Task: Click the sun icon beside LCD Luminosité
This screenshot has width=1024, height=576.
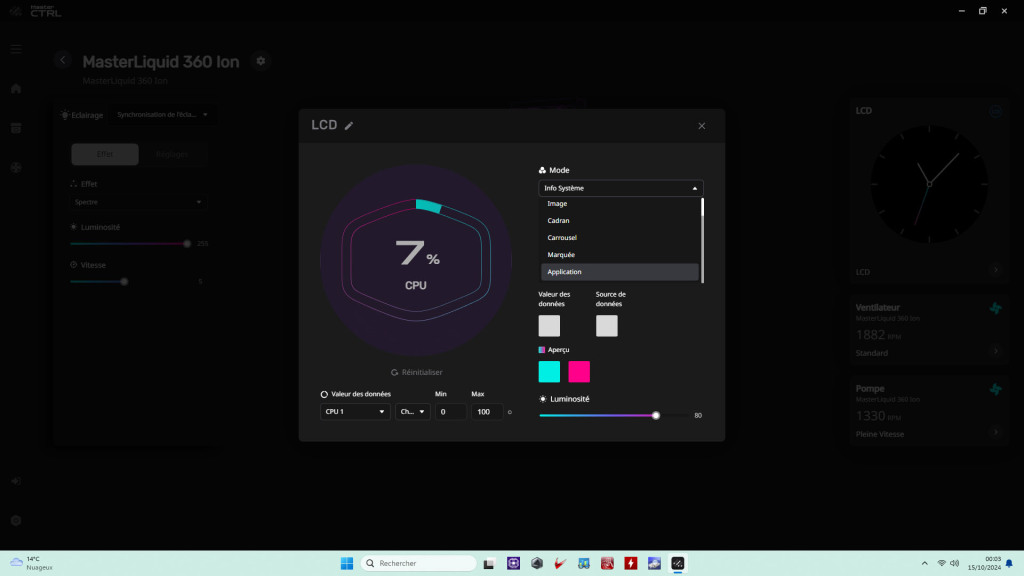Action: tap(543, 399)
